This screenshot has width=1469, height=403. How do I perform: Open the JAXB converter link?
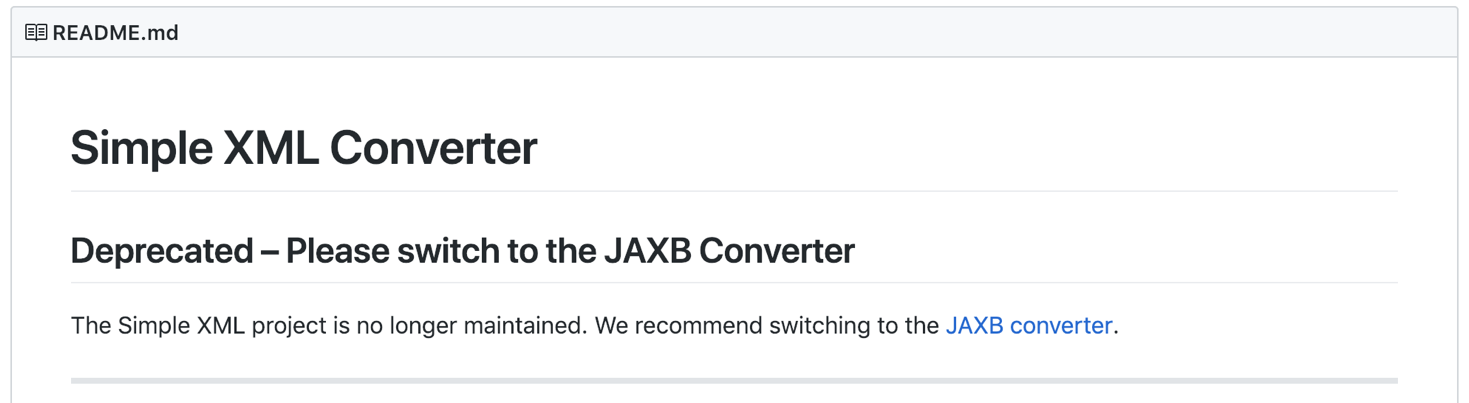click(1028, 326)
